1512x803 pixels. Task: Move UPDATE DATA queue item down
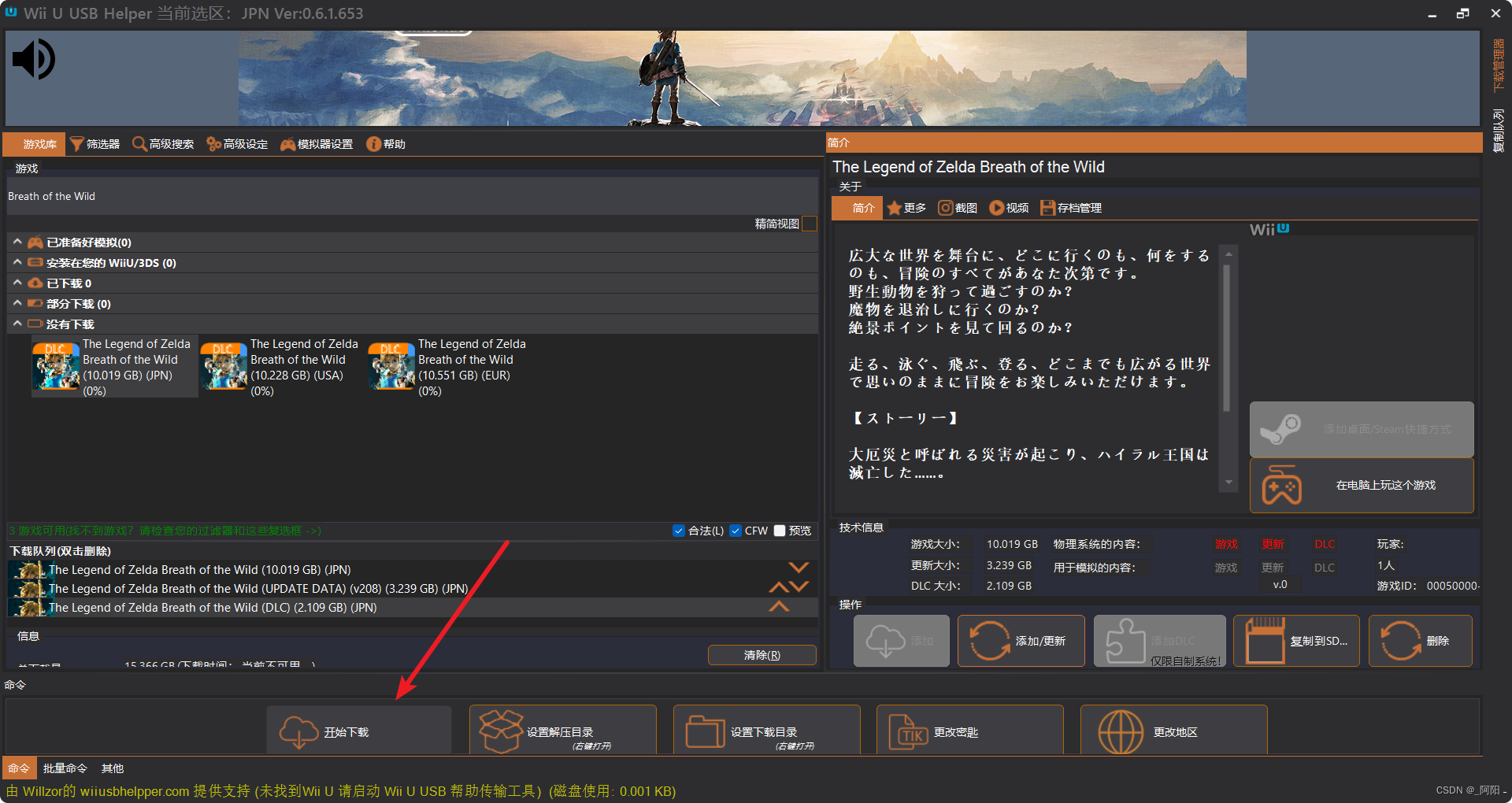pos(799,587)
